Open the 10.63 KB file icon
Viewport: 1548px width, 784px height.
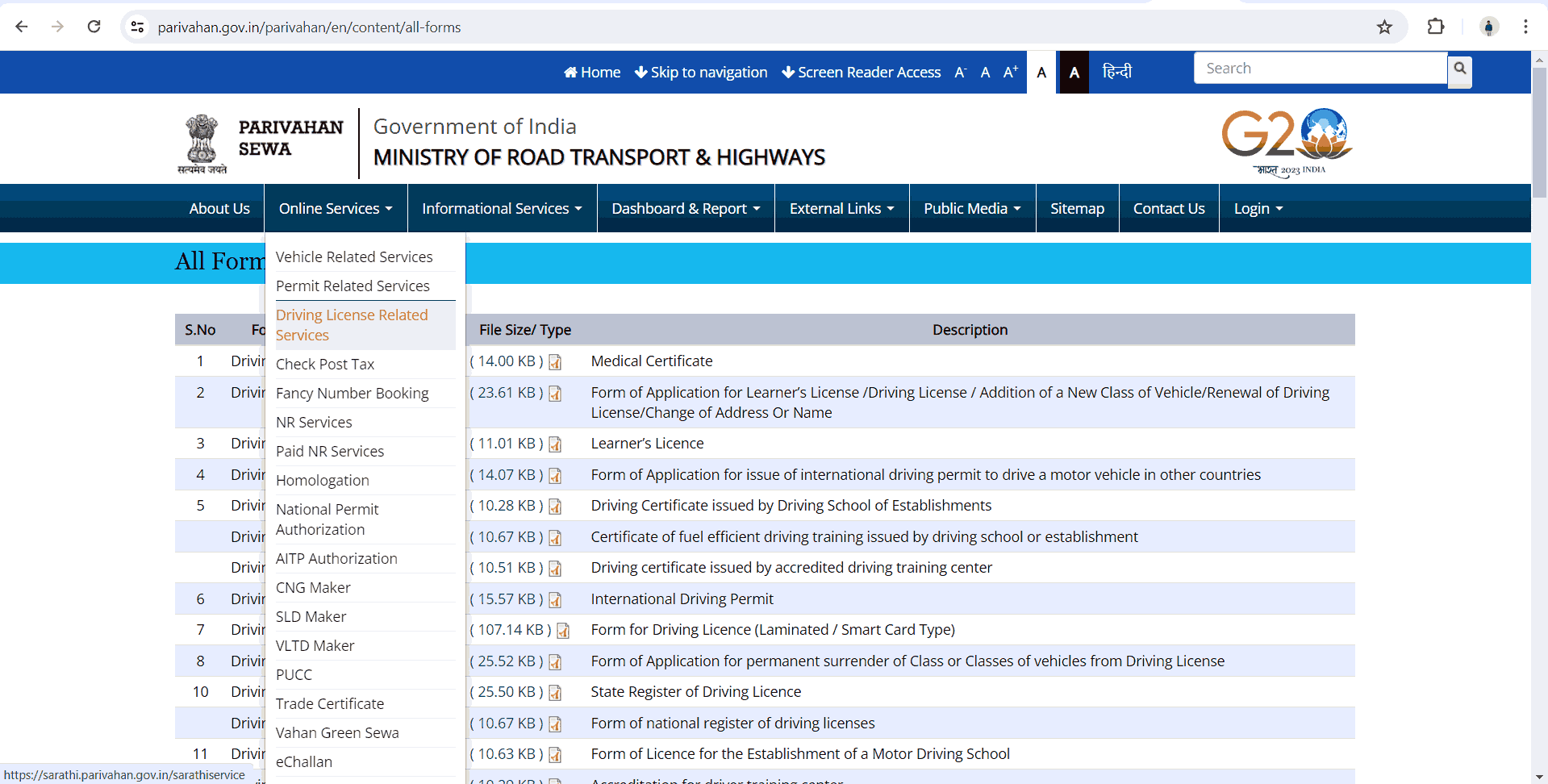coord(555,755)
